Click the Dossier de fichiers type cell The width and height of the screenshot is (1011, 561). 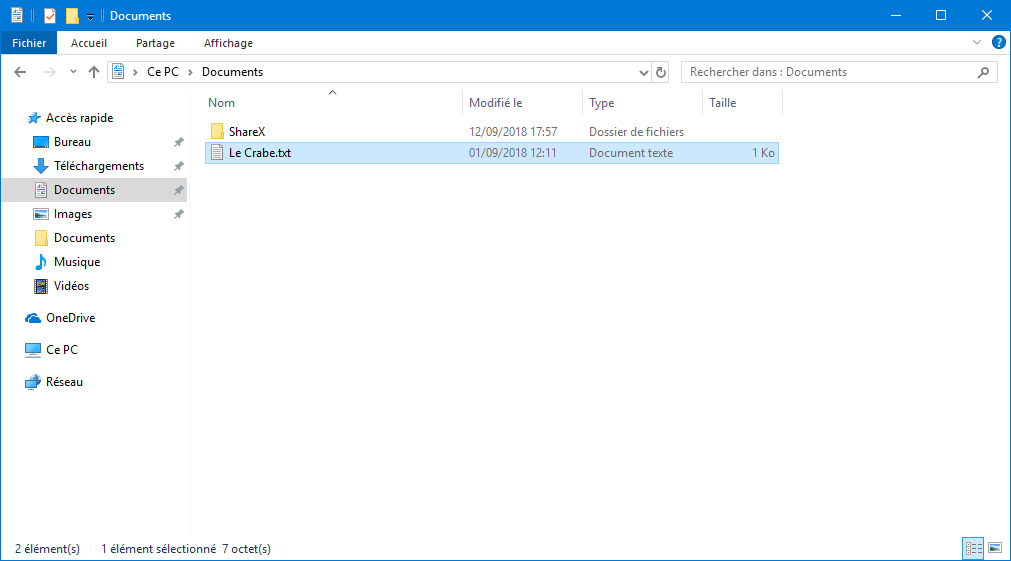click(636, 132)
